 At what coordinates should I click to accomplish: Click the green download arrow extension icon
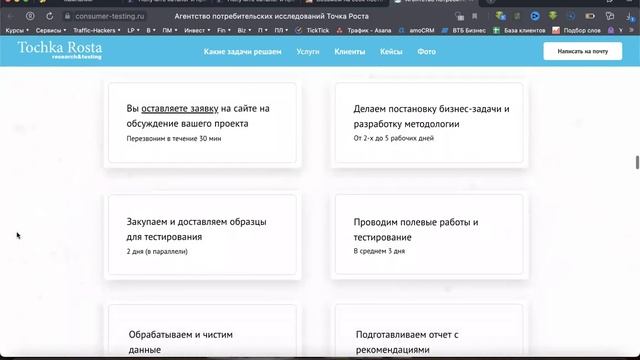[553, 16]
